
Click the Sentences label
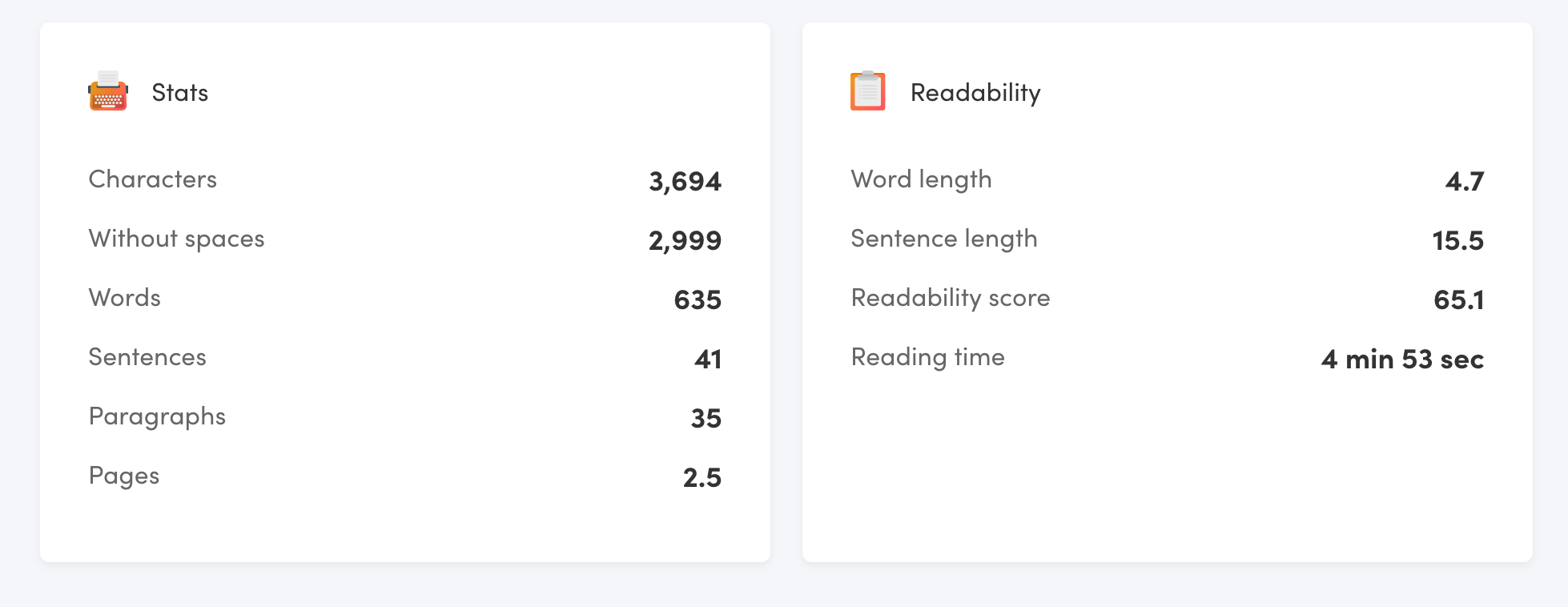click(147, 357)
